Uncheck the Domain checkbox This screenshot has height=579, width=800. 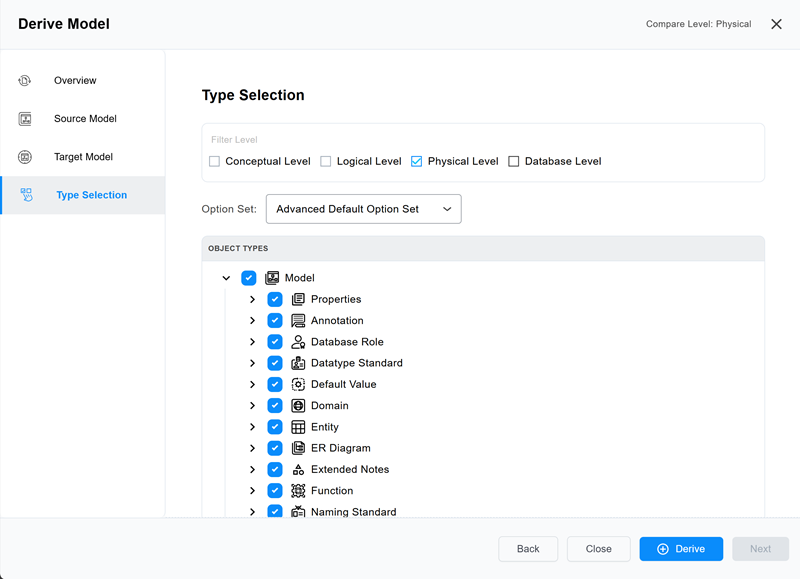click(x=274, y=406)
